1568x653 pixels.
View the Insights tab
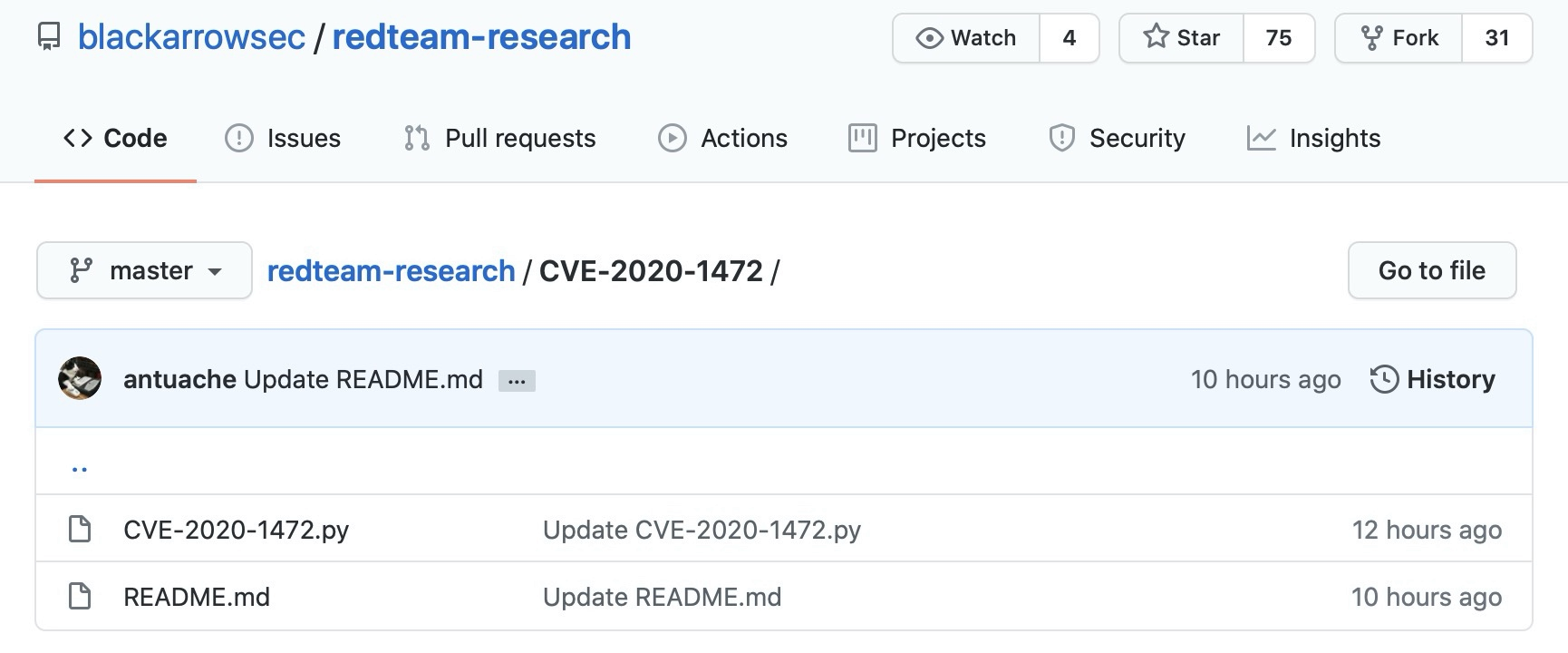coord(1313,138)
